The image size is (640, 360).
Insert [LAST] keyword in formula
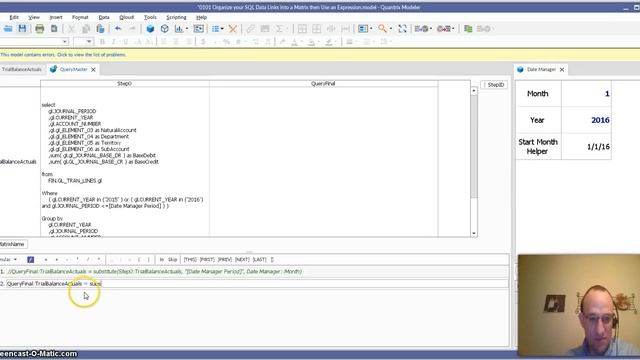260,260
